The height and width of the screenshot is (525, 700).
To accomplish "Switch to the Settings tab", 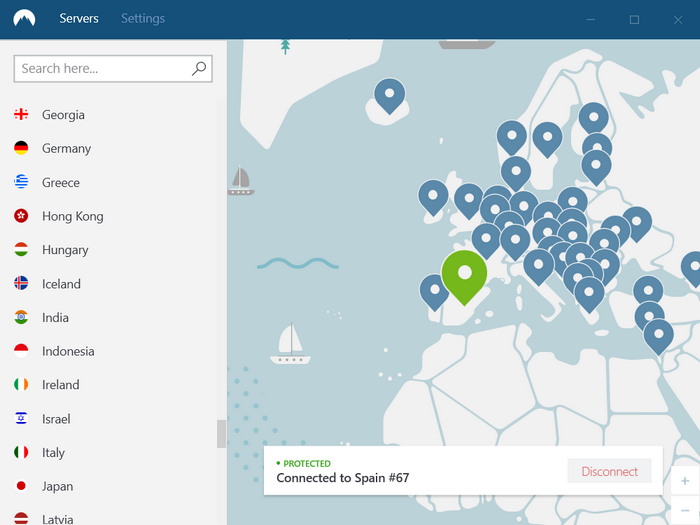I will pos(143,18).
